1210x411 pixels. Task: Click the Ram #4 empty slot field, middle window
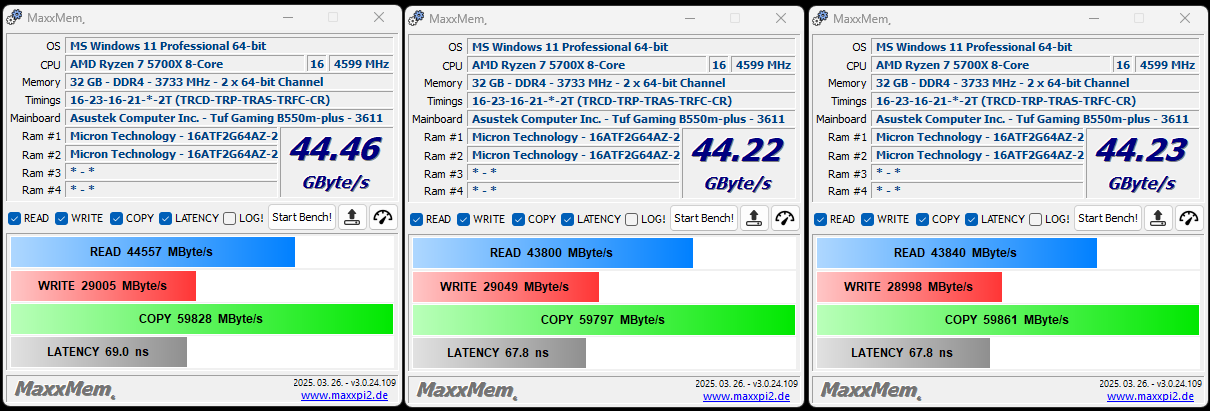[574, 190]
